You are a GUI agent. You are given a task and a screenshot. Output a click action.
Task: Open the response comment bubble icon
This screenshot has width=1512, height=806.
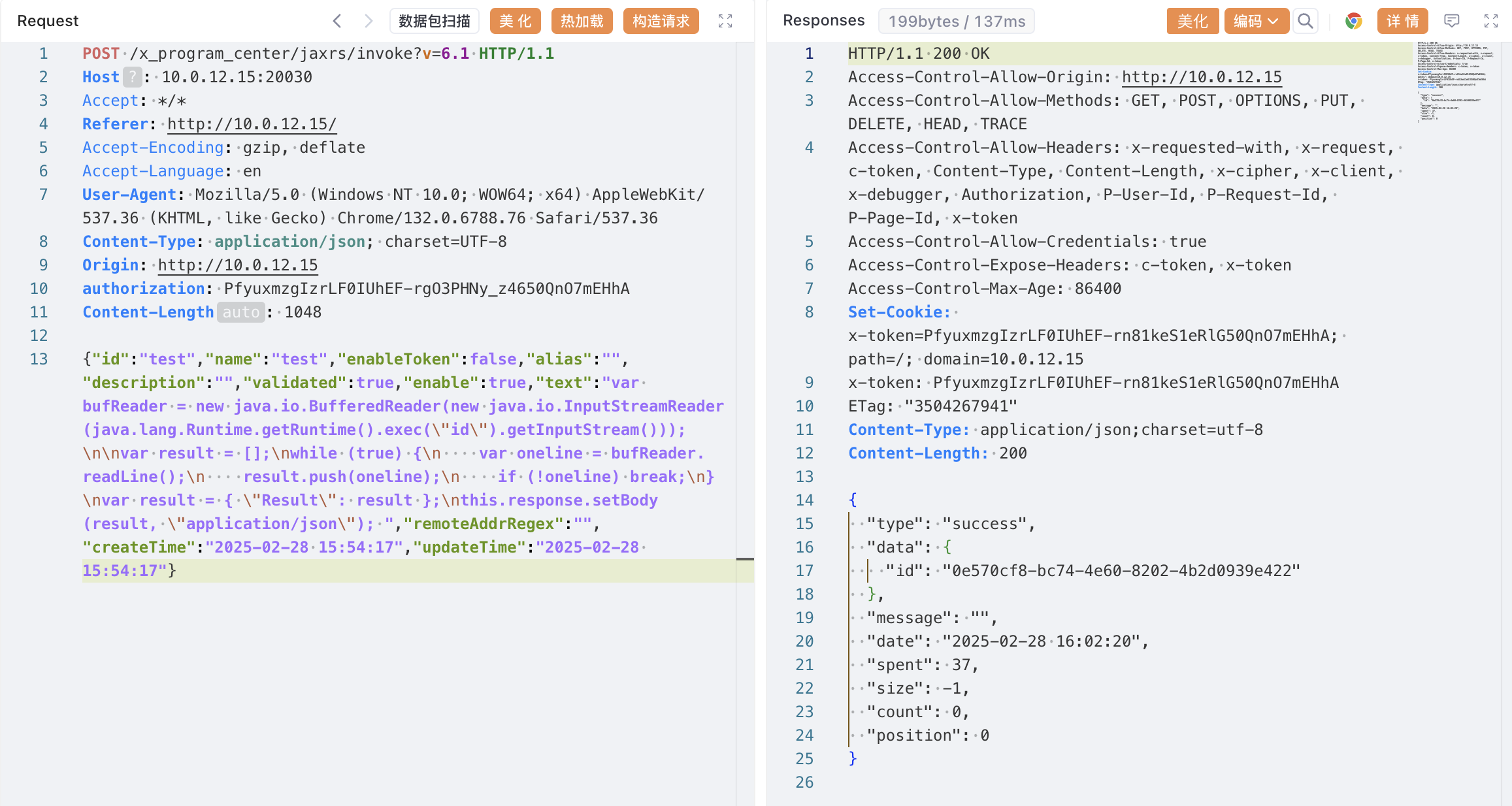click(1451, 21)
